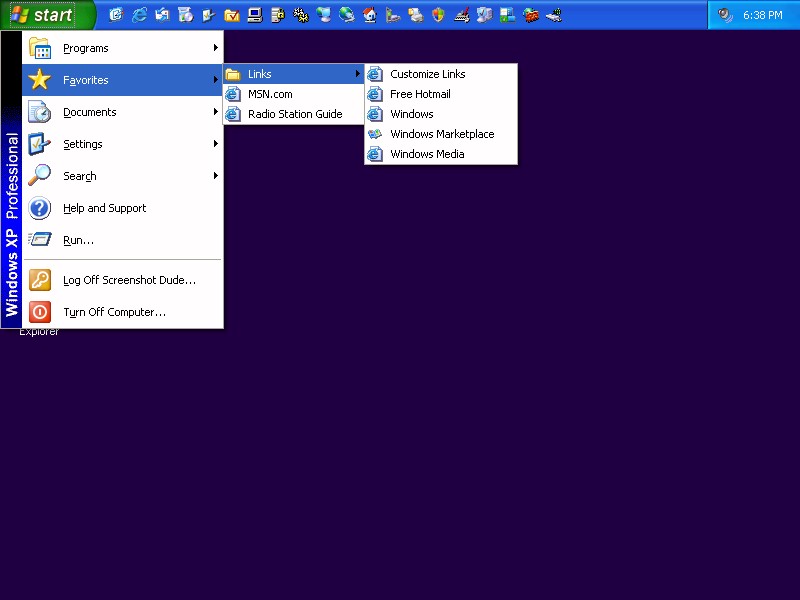Choose Customize Links from Links submenu
Screen dimensions: 800x600
click(x=427, y=74)
